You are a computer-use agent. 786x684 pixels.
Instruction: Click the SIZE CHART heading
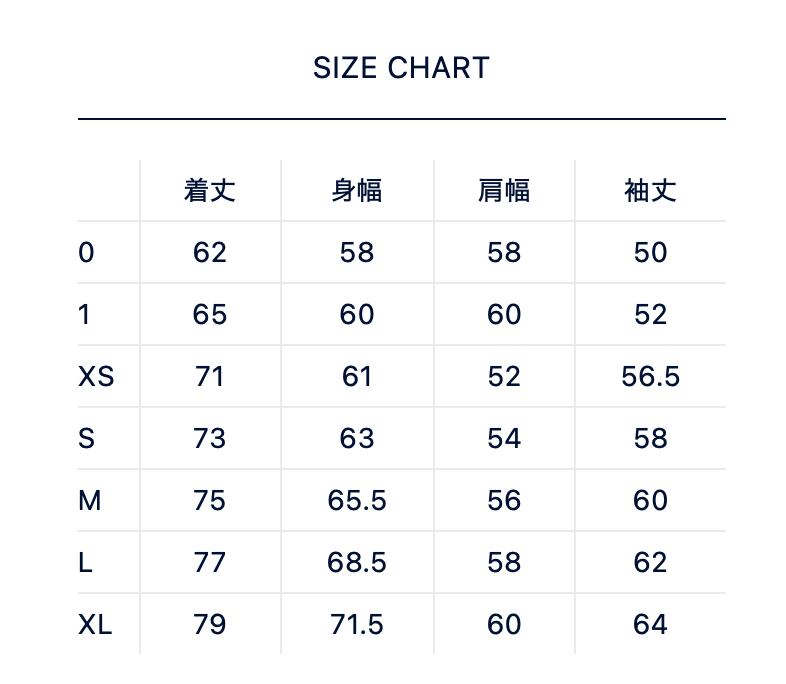point(401,68)
